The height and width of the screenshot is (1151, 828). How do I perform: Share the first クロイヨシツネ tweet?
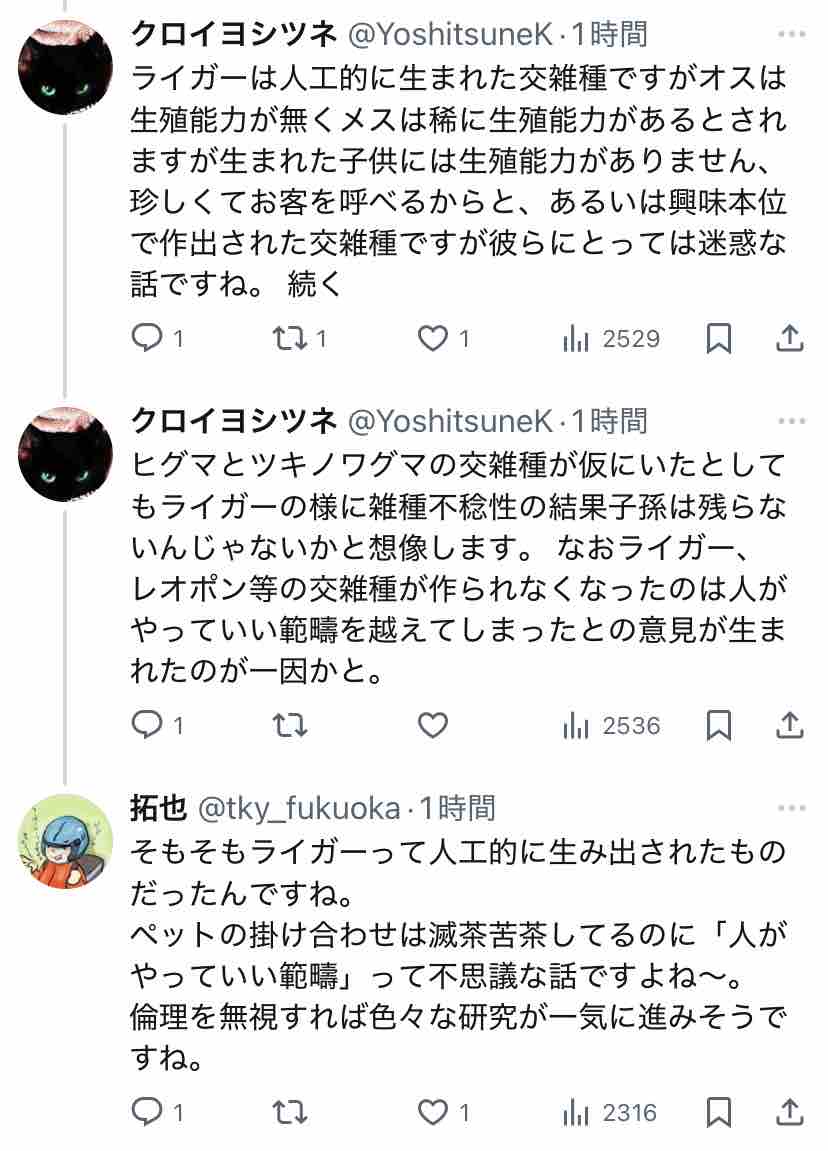click(x=790, y=338)
